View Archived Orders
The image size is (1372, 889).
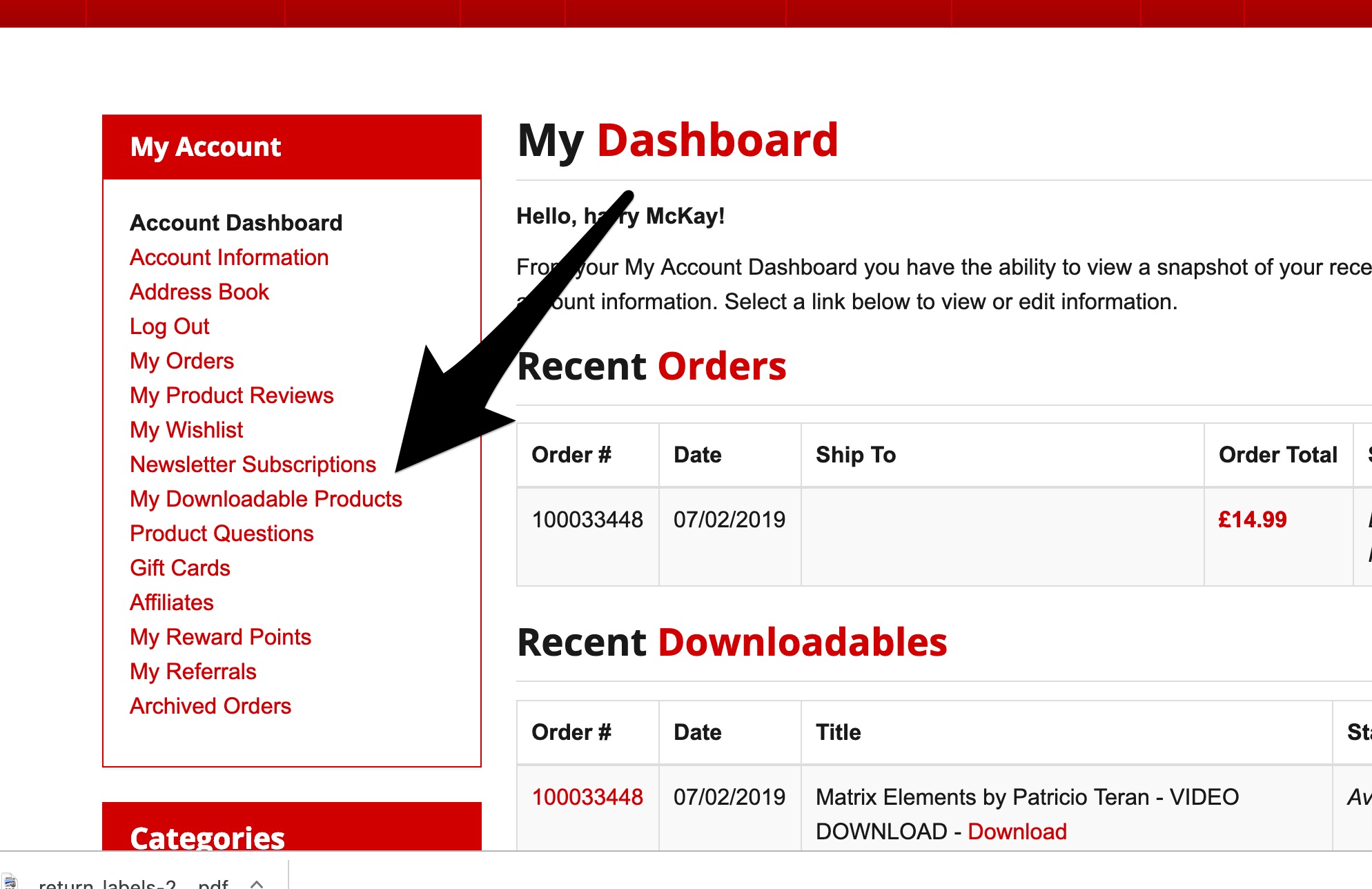[x=210, y=706]
